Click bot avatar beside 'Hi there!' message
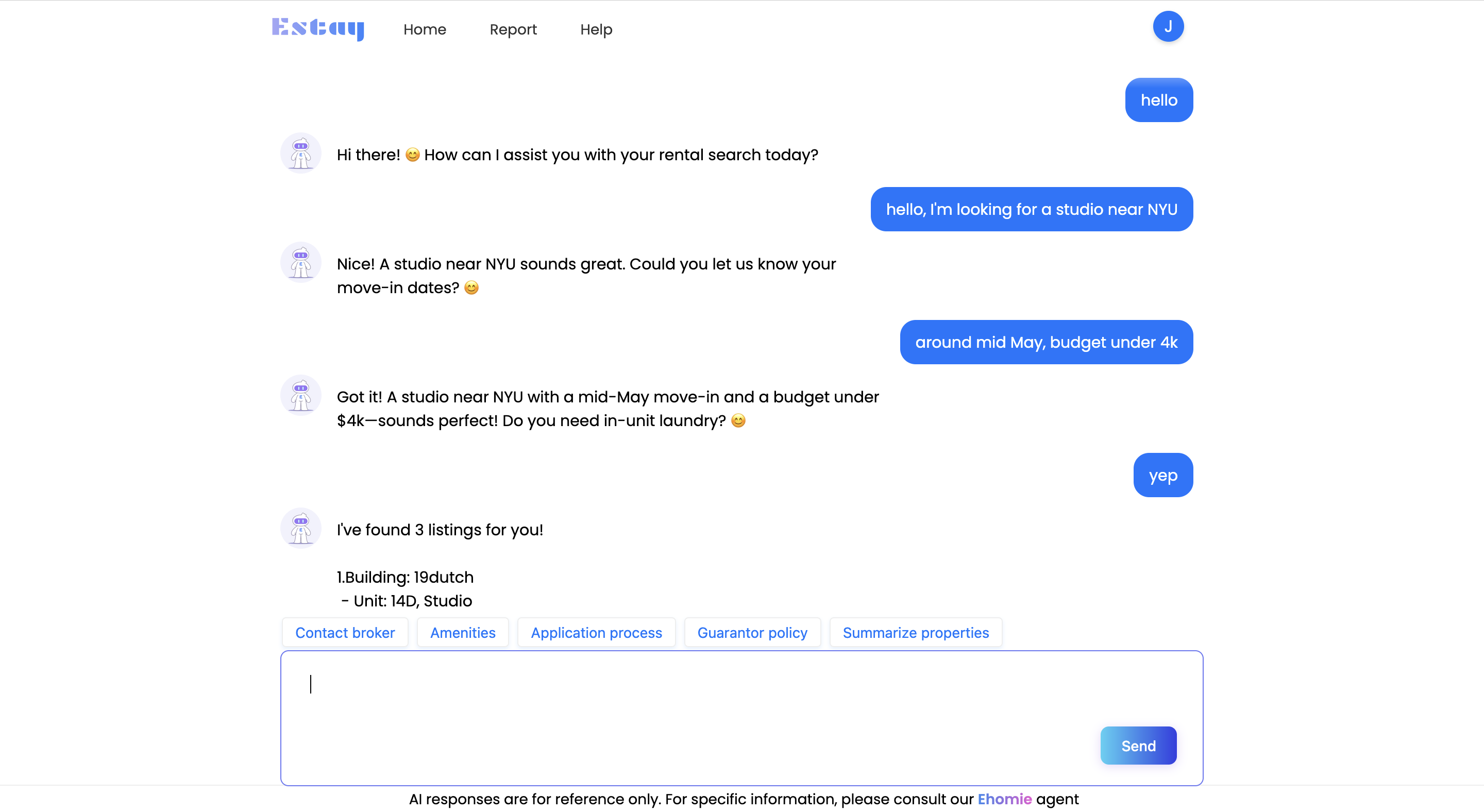 click(x=301, y=153)
